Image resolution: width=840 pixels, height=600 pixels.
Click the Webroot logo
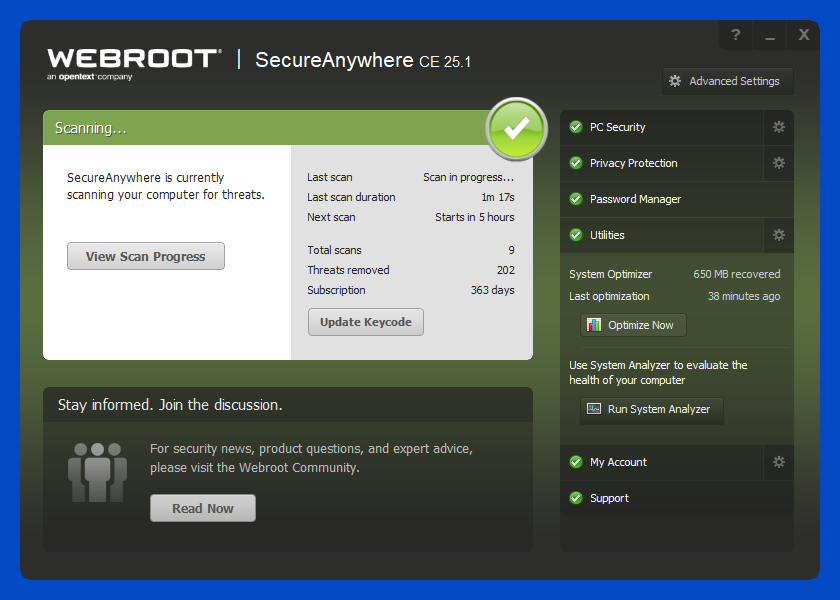(134, 64)
